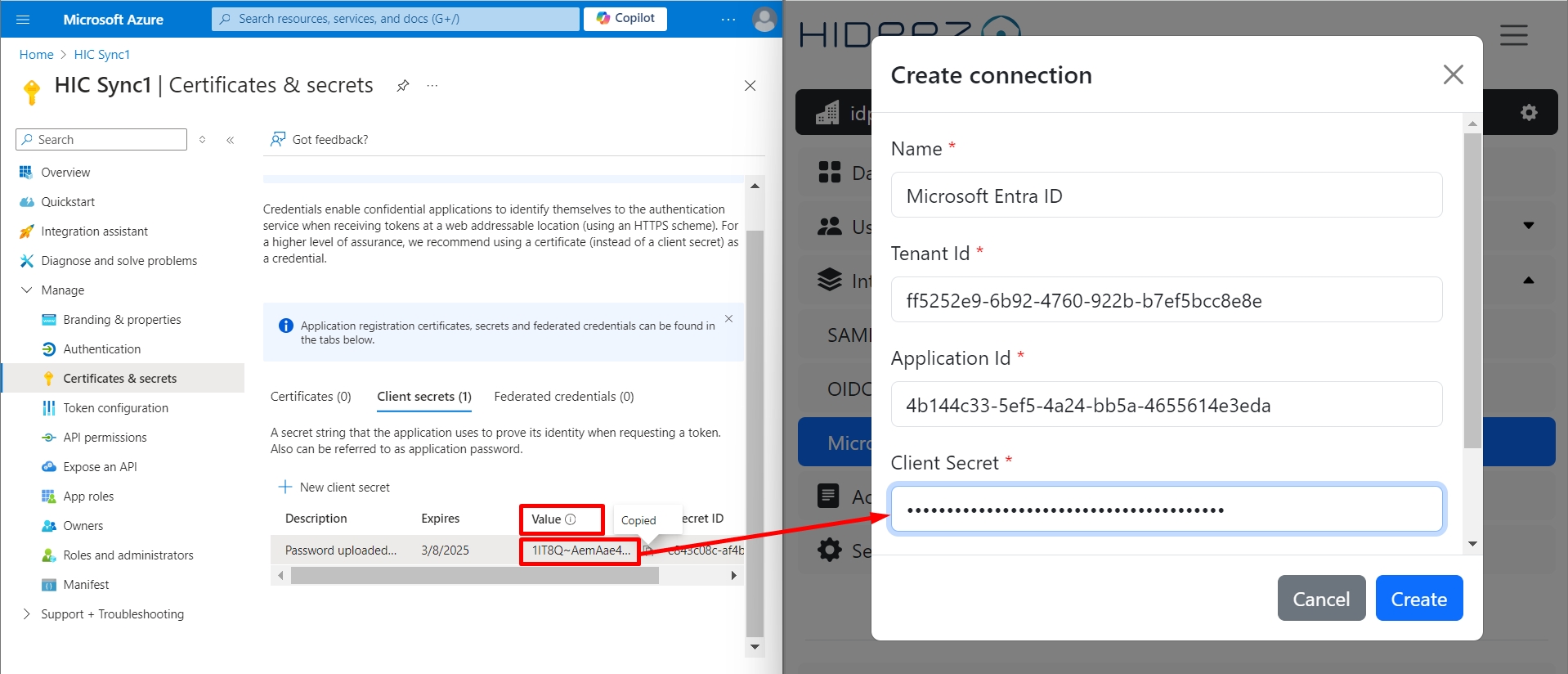Open Got feedback? link
Screen dimensions: 1568x674
[x=320, y=140]
